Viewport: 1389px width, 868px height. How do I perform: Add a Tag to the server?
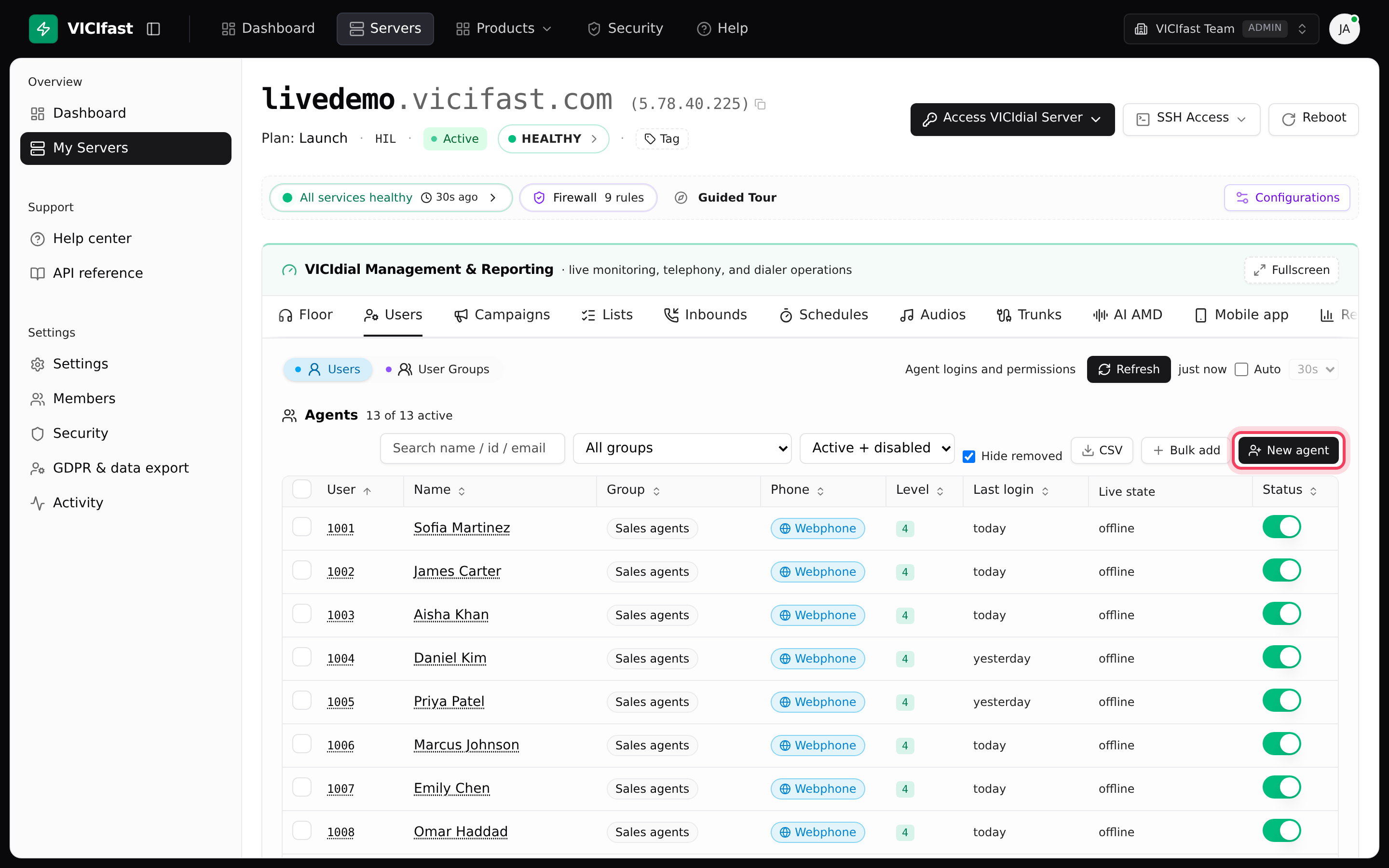(x=662, y=139)
